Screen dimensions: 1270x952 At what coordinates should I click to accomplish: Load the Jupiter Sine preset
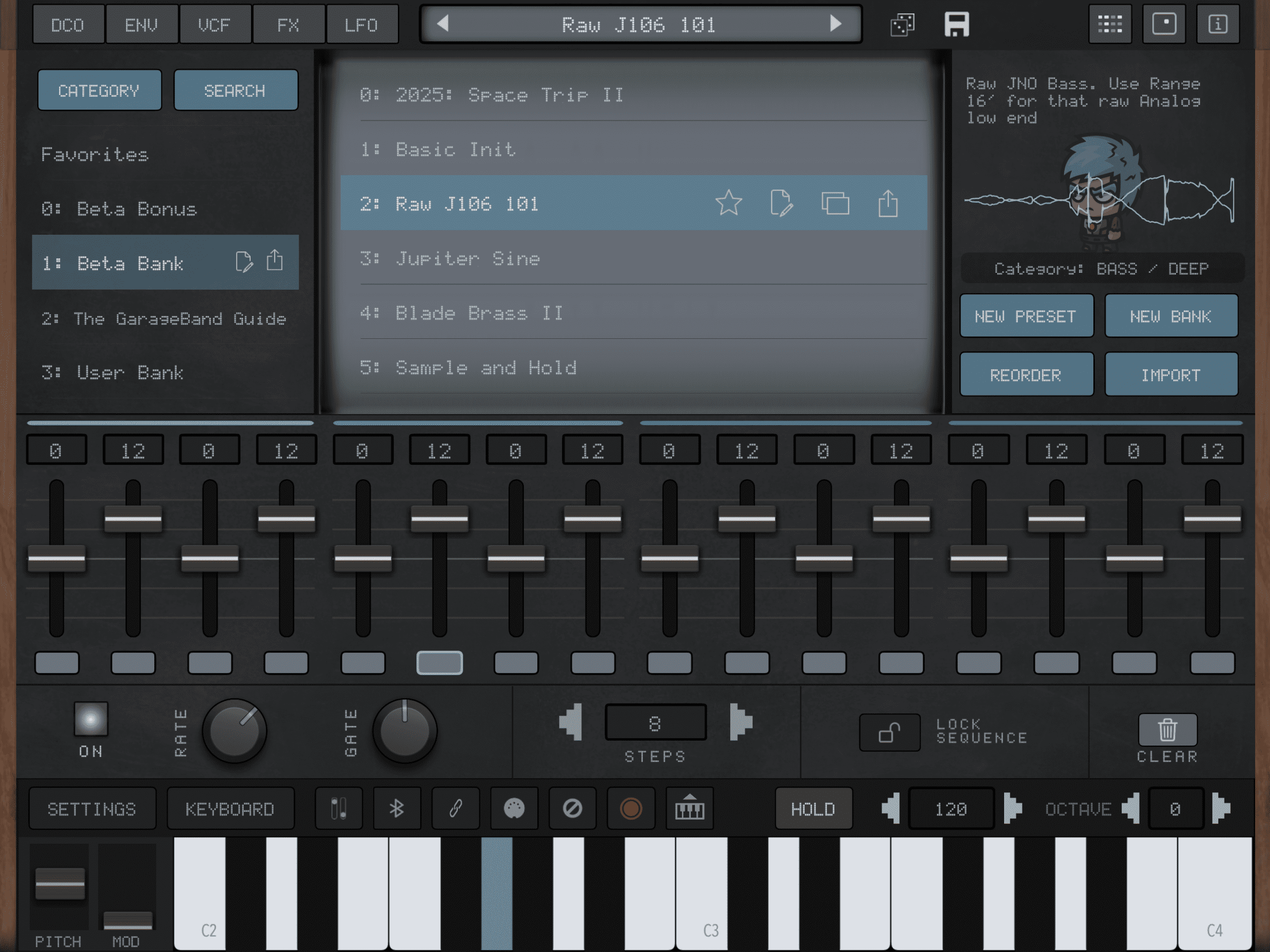tap(634, 258)
